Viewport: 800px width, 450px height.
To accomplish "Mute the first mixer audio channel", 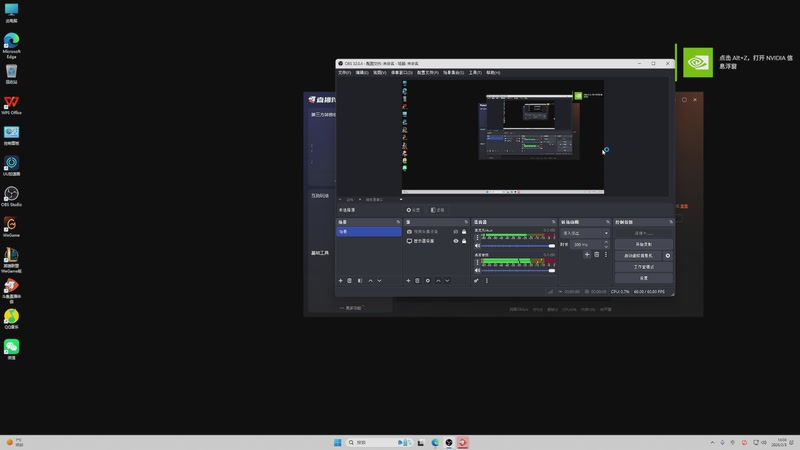I will [478, 246].
